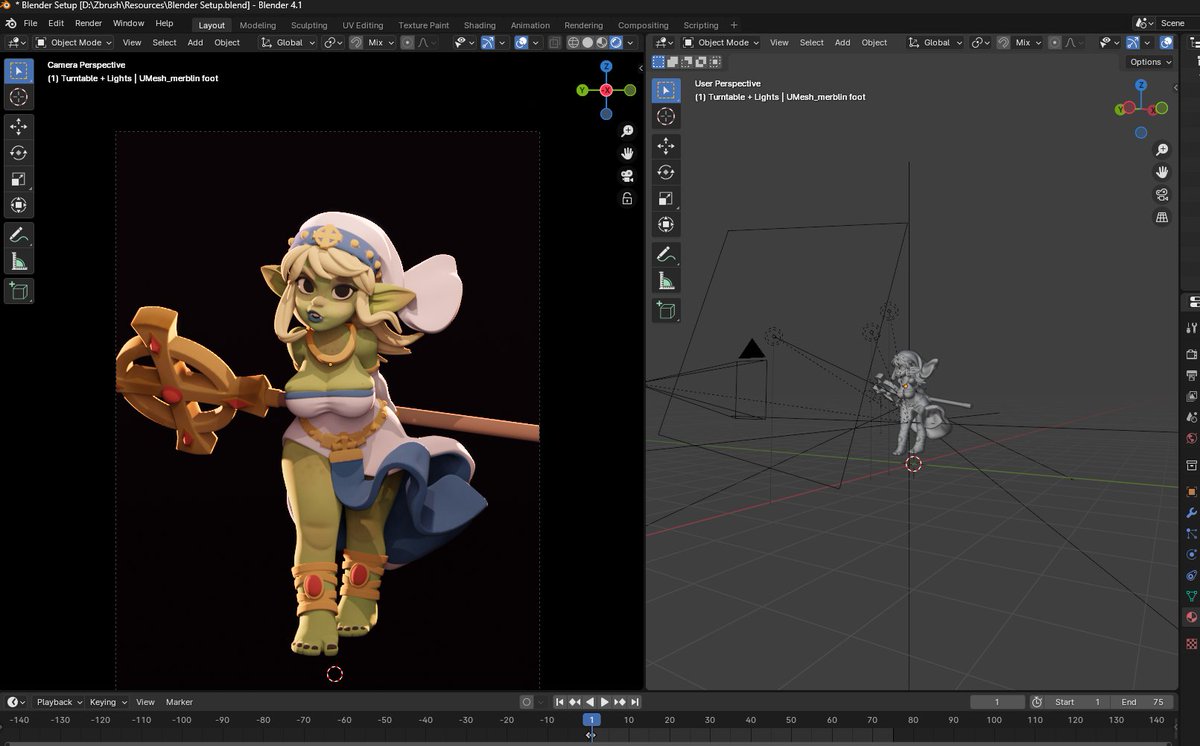Select the Scale tool in left viewport
Image resolution: width=1200 pixels, height=746 pixels.
click(x=18, y=179)
